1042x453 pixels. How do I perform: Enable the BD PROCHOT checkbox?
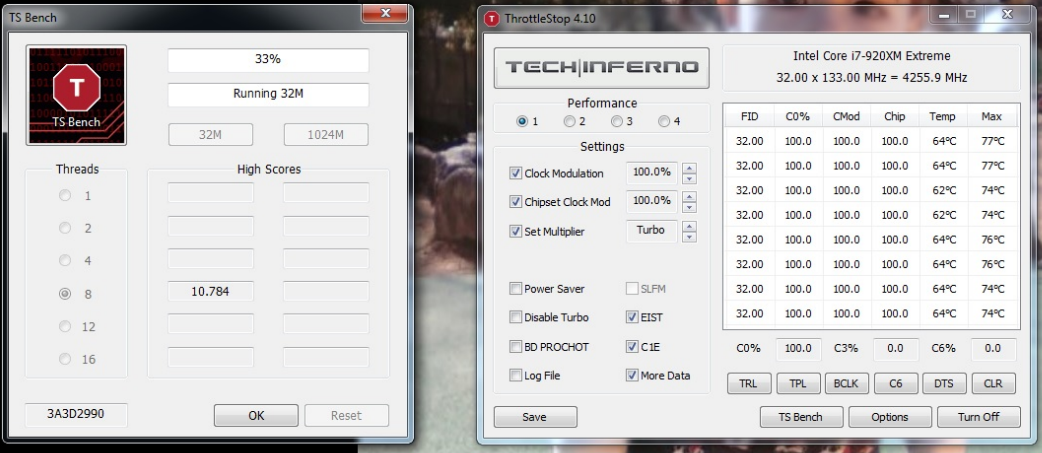(x=515, y=347)
